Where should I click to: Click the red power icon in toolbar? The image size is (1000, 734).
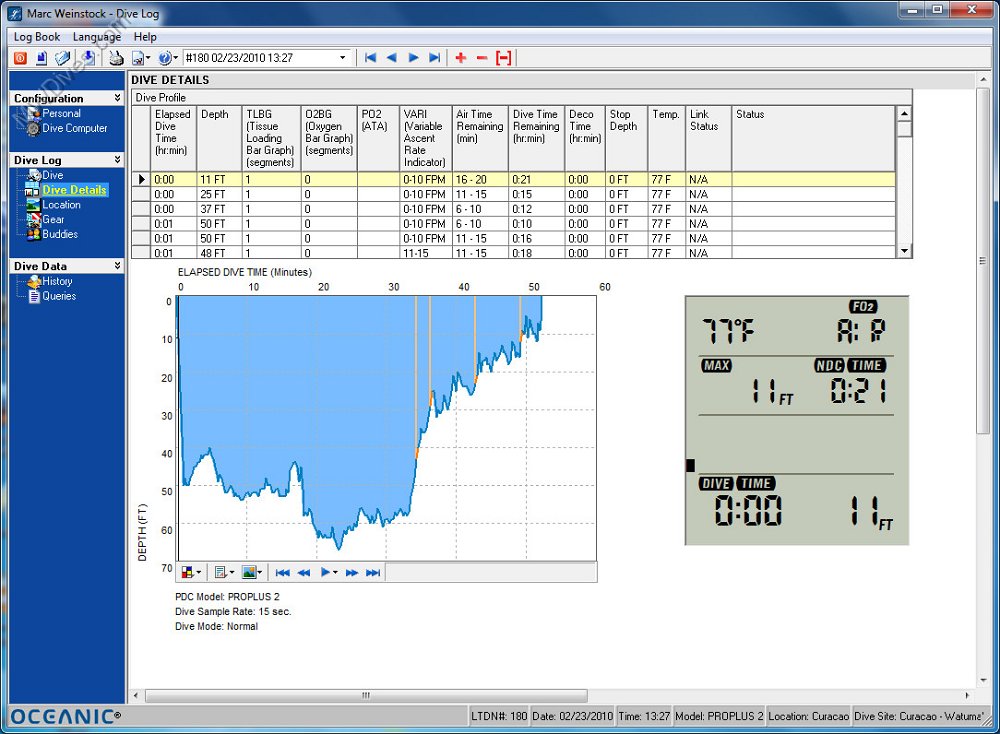click(x=20, y=58)
